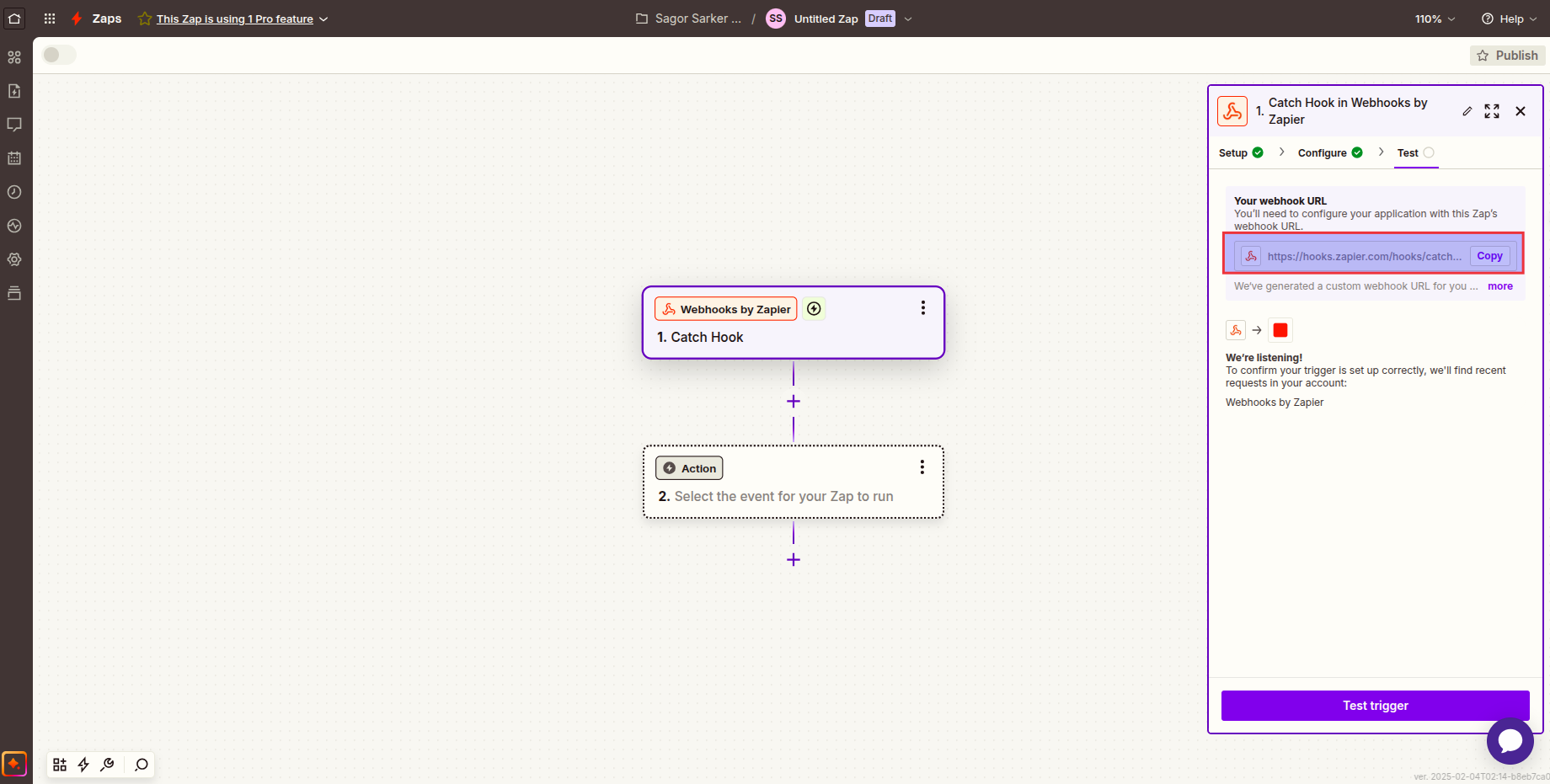This screenshot has height=784, width=1550.
Task: Select the '1. Catch Hook' step label
Action: 700,337
